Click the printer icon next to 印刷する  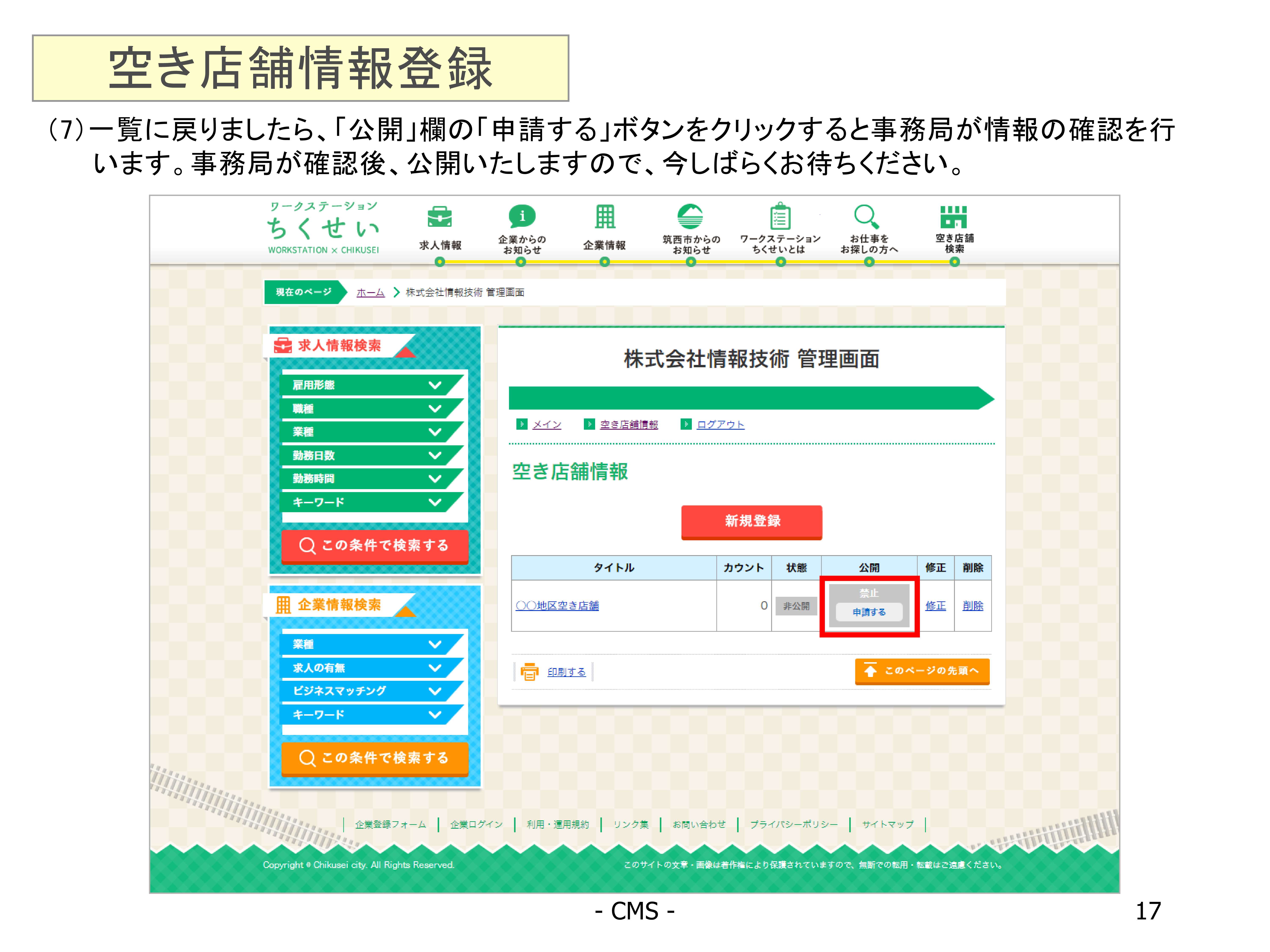click(x=529, y=671)
